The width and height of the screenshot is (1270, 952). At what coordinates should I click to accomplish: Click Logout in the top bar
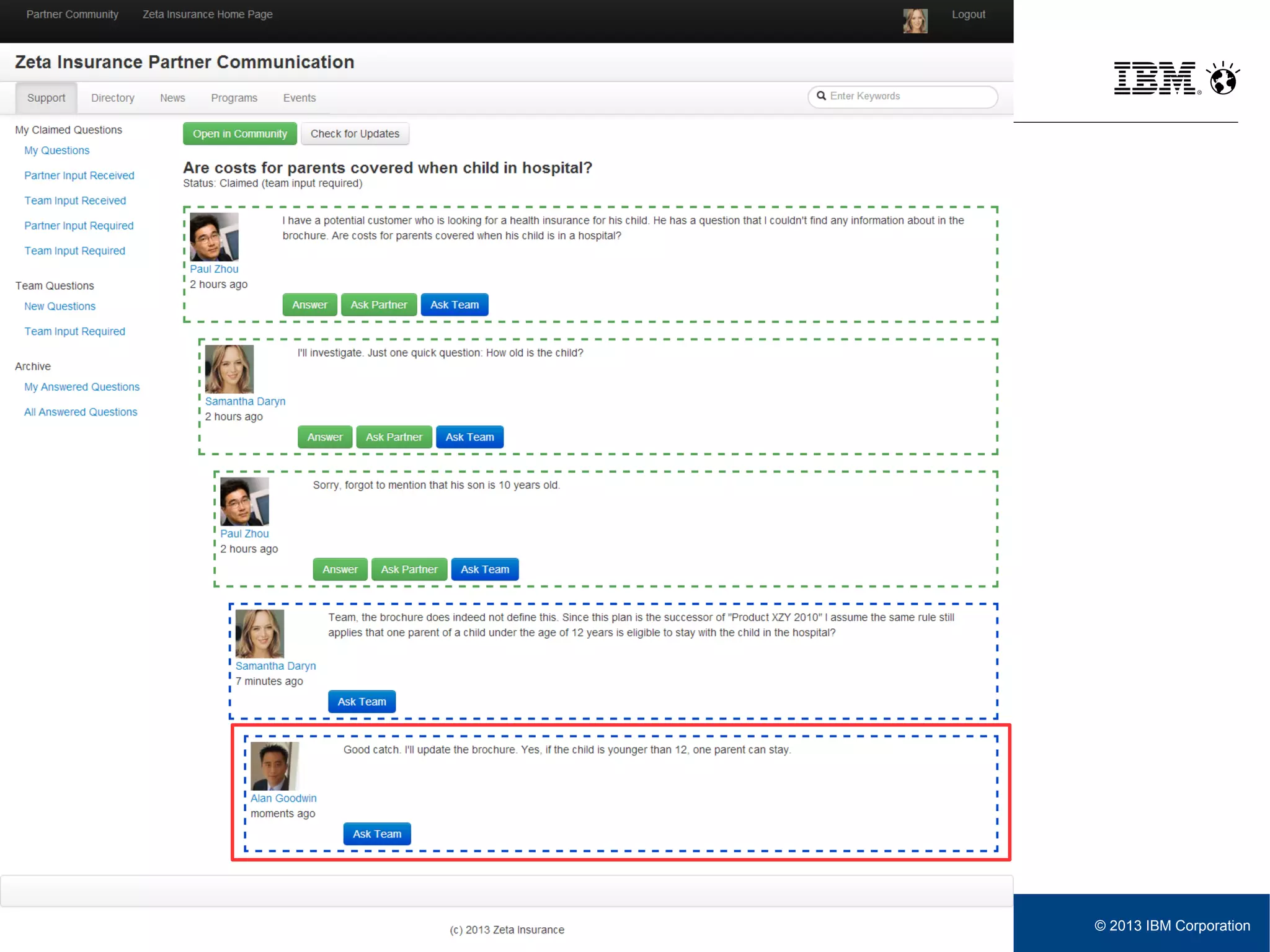(968, 14)
